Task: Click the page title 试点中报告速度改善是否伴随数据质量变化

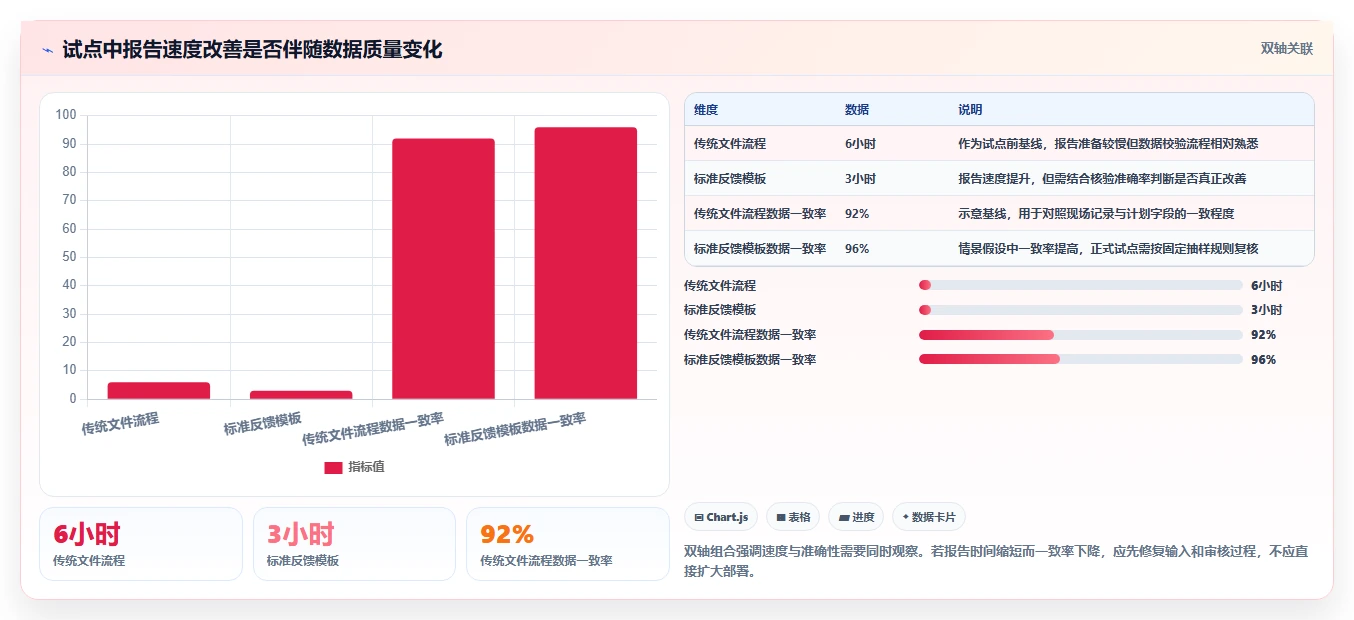Action: click(252, 49)
